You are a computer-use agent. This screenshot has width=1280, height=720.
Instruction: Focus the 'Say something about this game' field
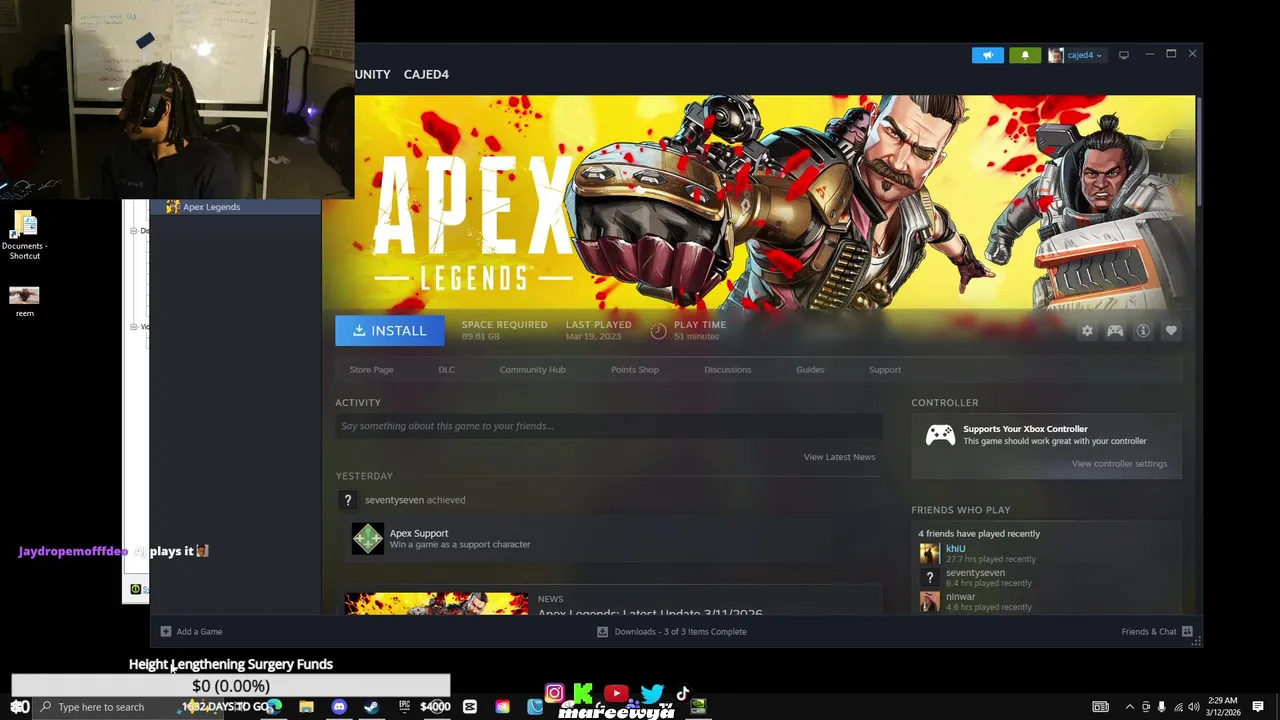point(609,426)
